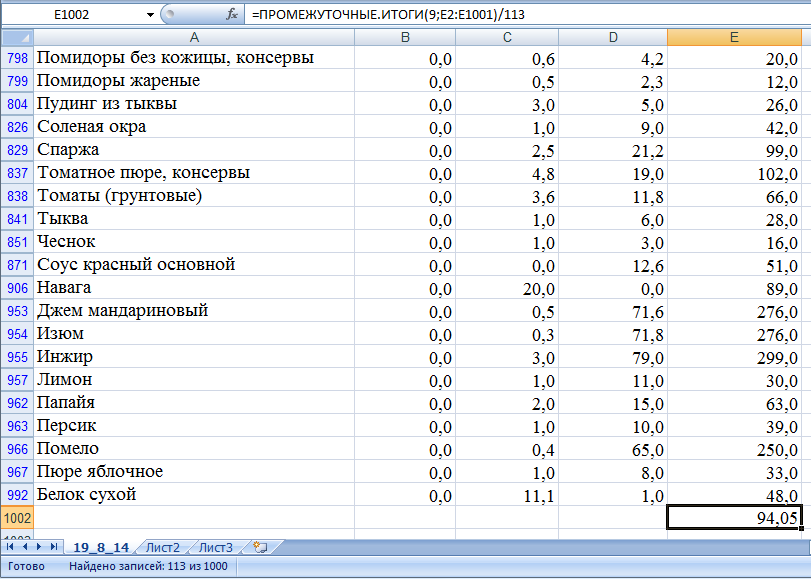This screenshot has height=579, width=811.
Task: Click cell 'Томатное пюре, консервы'
Action: coord(194,172)
